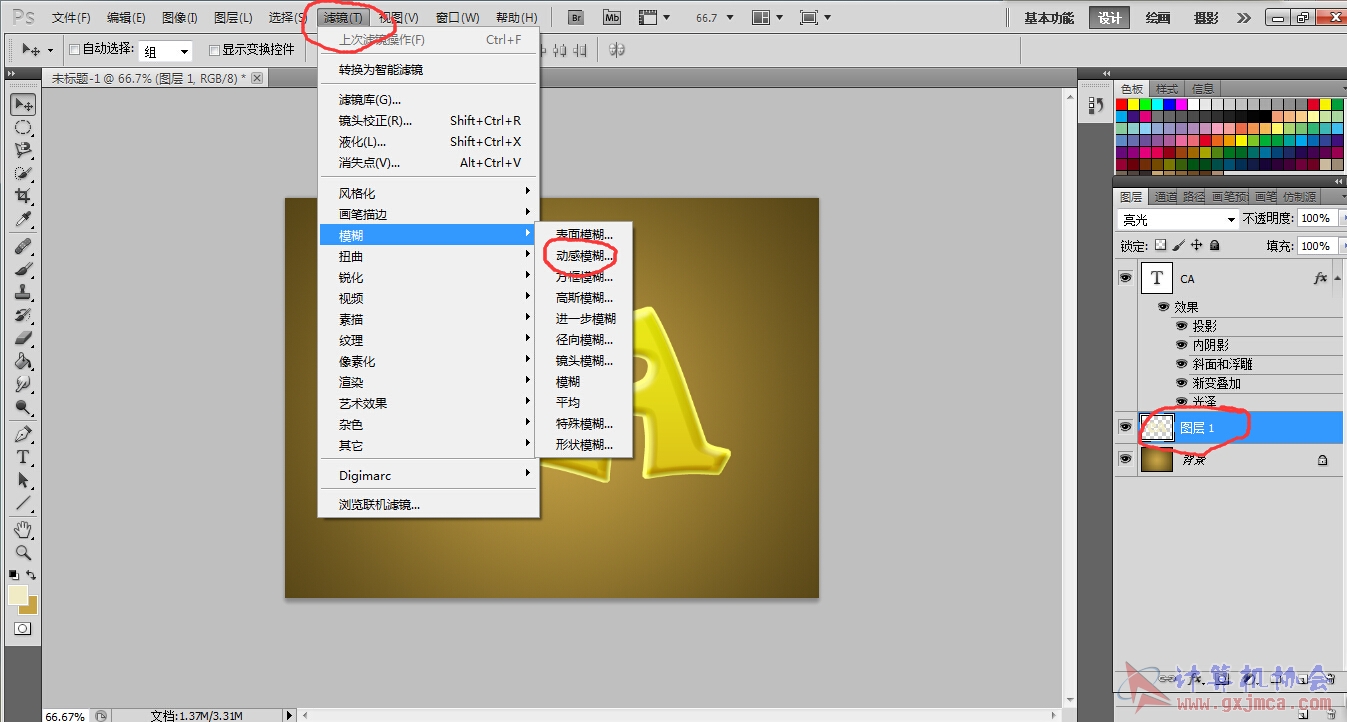Toggle visibility of the 斜面和浮雕 effect
This screenshot has width=1347, height=722.
tap(1181, 364)
